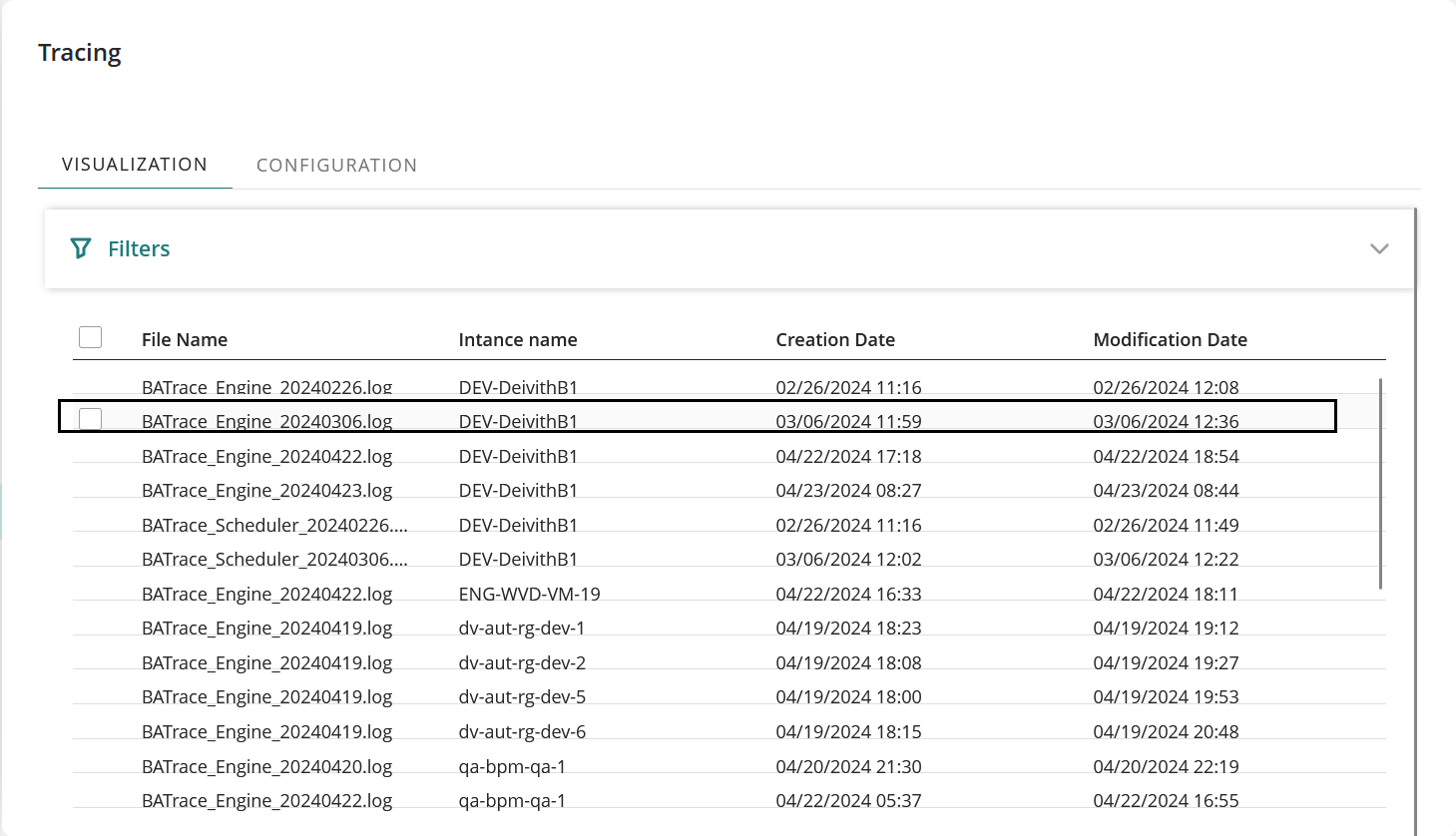Click modification date 04/19/2024 19:12
The width and height of the screenshot is (1456, 836).
click(x=1166, y=627)
